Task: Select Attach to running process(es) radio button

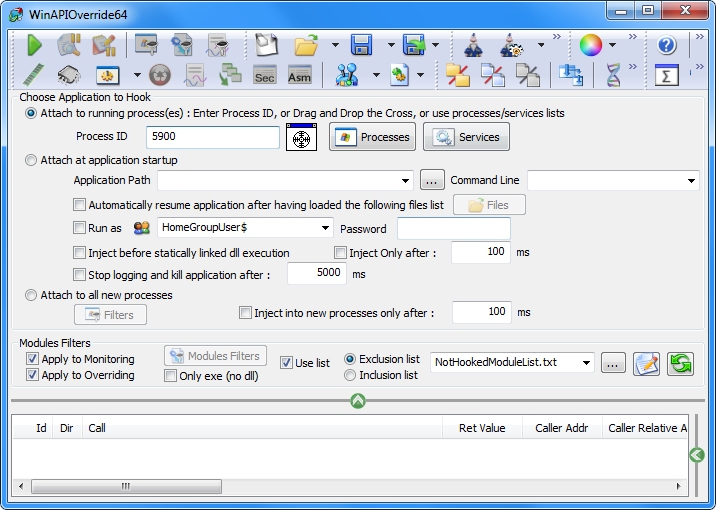Action: pos(31,113)
